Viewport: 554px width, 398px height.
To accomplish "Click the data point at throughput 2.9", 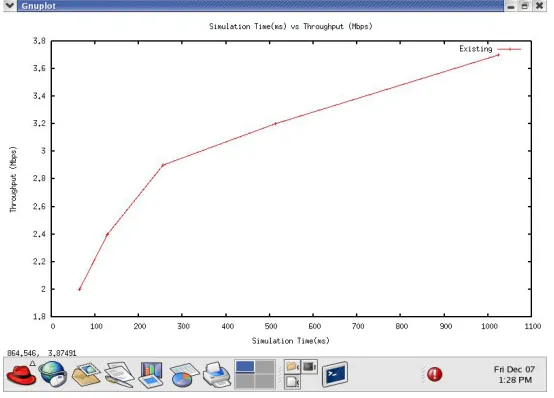I will click(163, 165).
